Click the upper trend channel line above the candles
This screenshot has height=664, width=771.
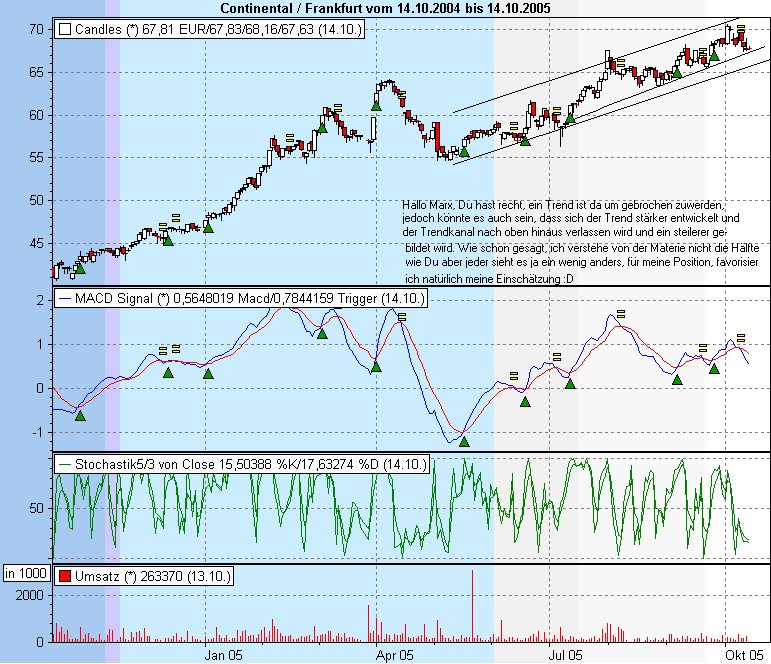[x=595, y=65]
